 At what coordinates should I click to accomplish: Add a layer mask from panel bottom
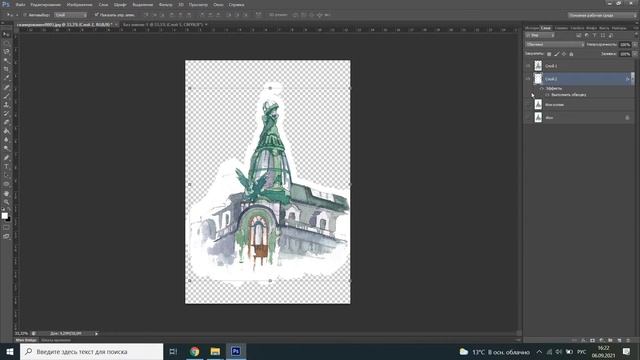pyautogui.click(x=592, y=340)
